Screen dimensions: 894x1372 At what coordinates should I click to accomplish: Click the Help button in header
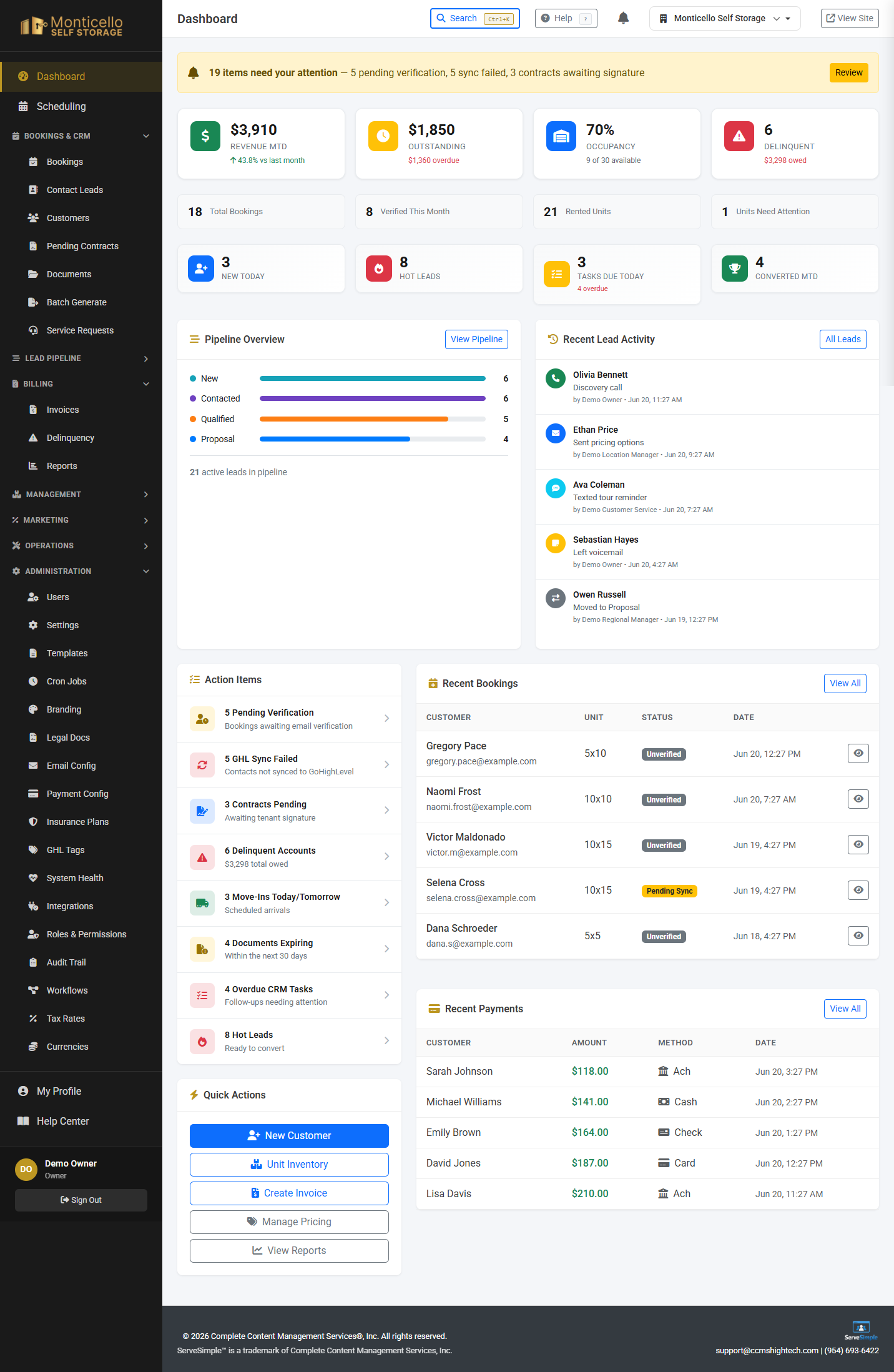tap(566, 18)
